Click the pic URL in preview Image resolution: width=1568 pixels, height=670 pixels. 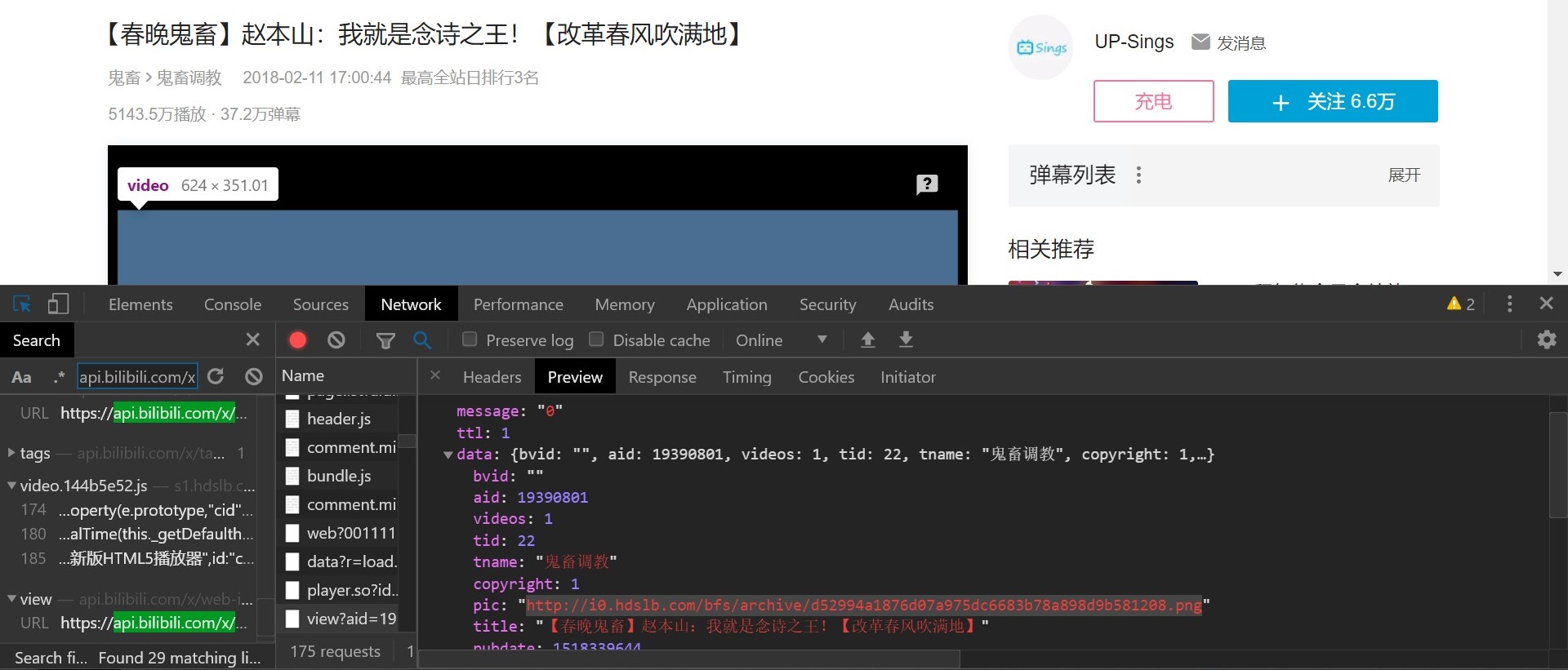(864, 606)
